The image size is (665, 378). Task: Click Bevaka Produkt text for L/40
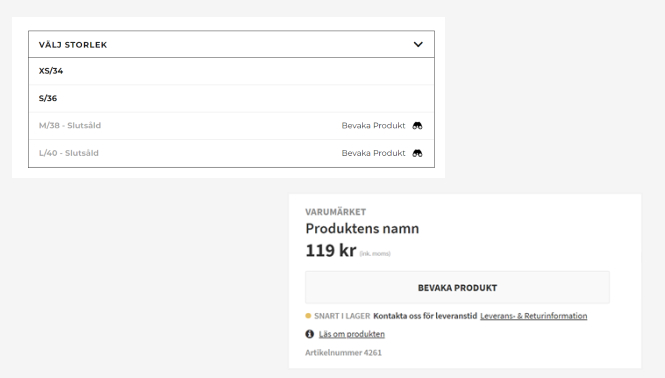click(x=373, y=153)
